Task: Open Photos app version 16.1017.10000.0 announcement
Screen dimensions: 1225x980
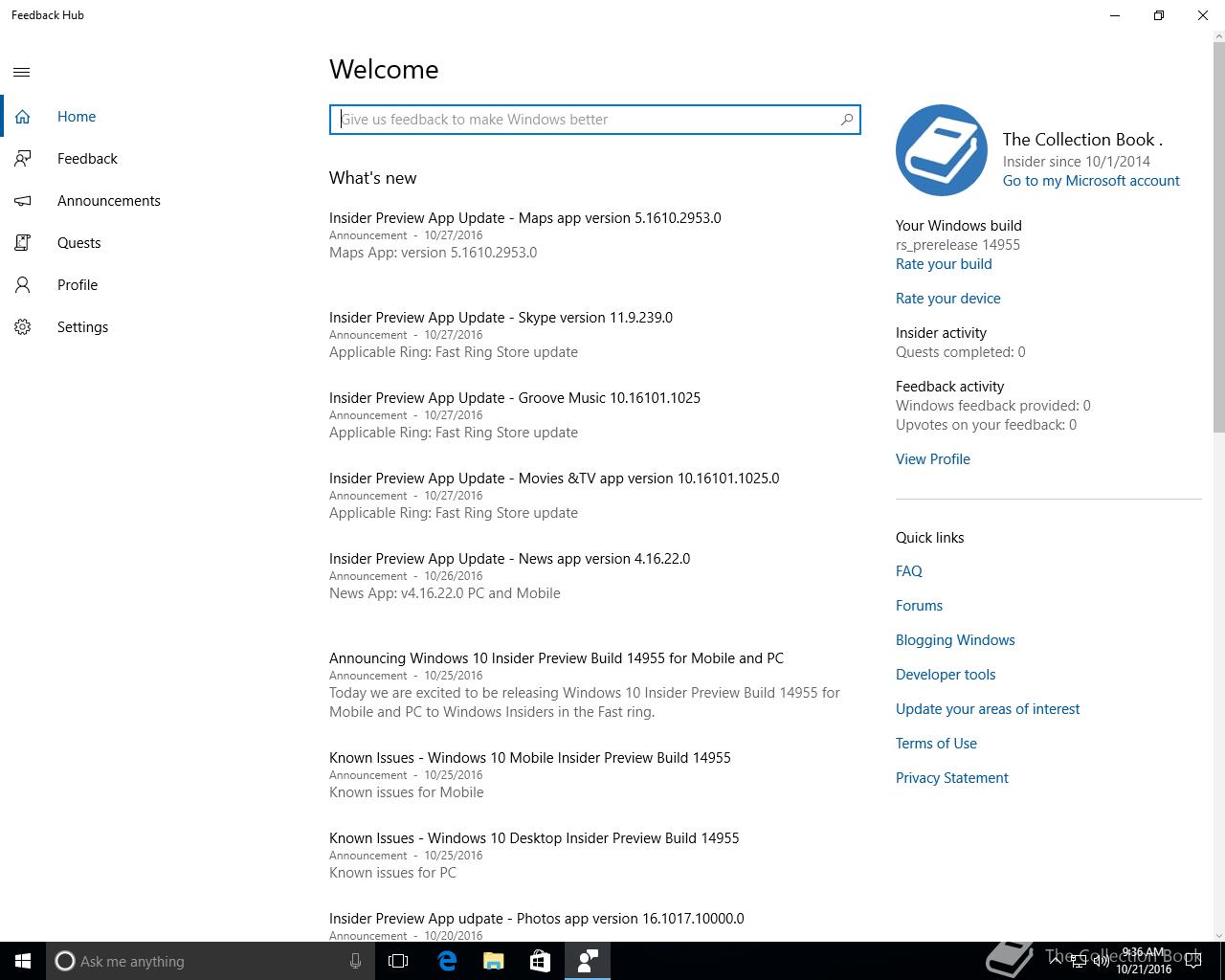Action: point(537,919)
